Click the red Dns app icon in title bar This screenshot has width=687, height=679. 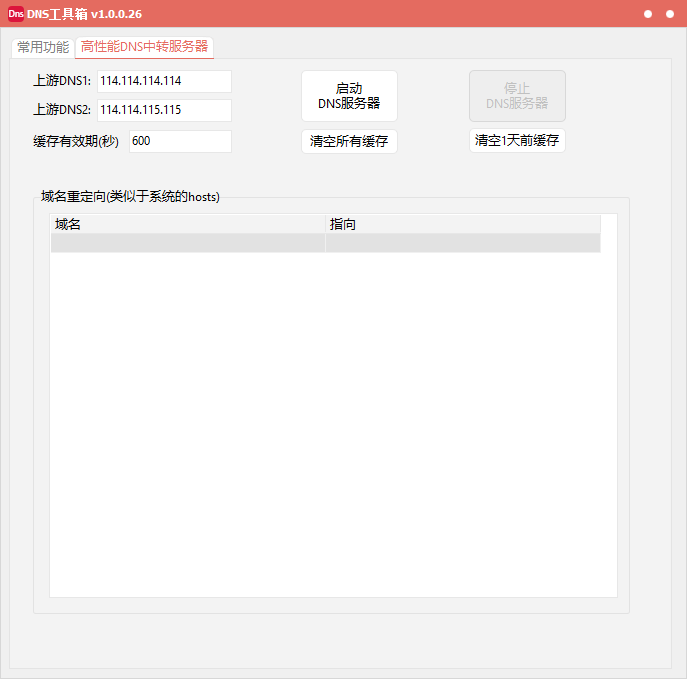coord(15,14)
